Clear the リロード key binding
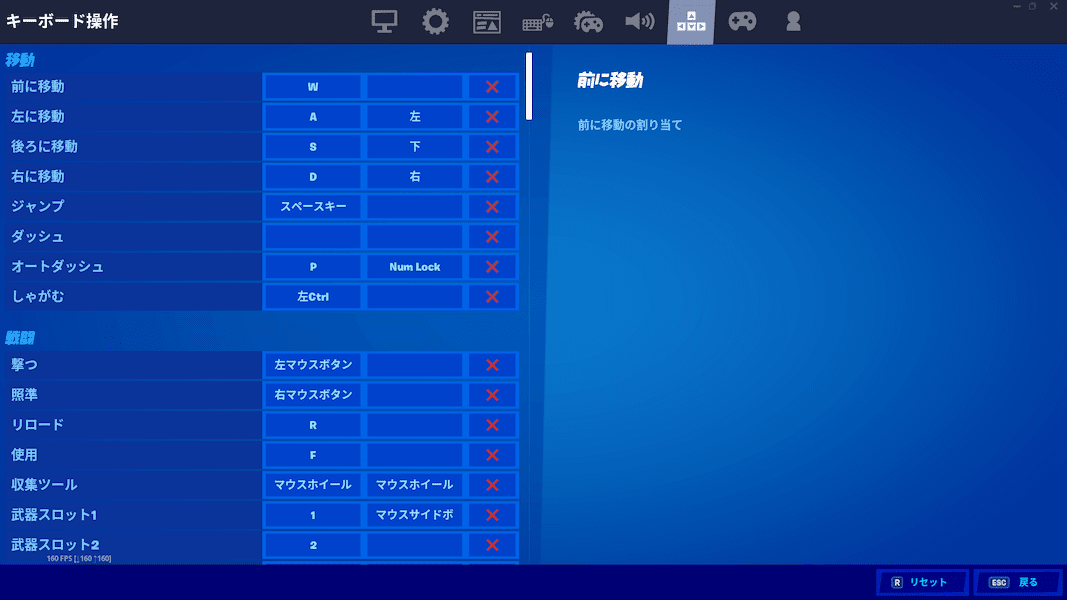The width and height of the screenshot is (1067, 600). [493, 425]
